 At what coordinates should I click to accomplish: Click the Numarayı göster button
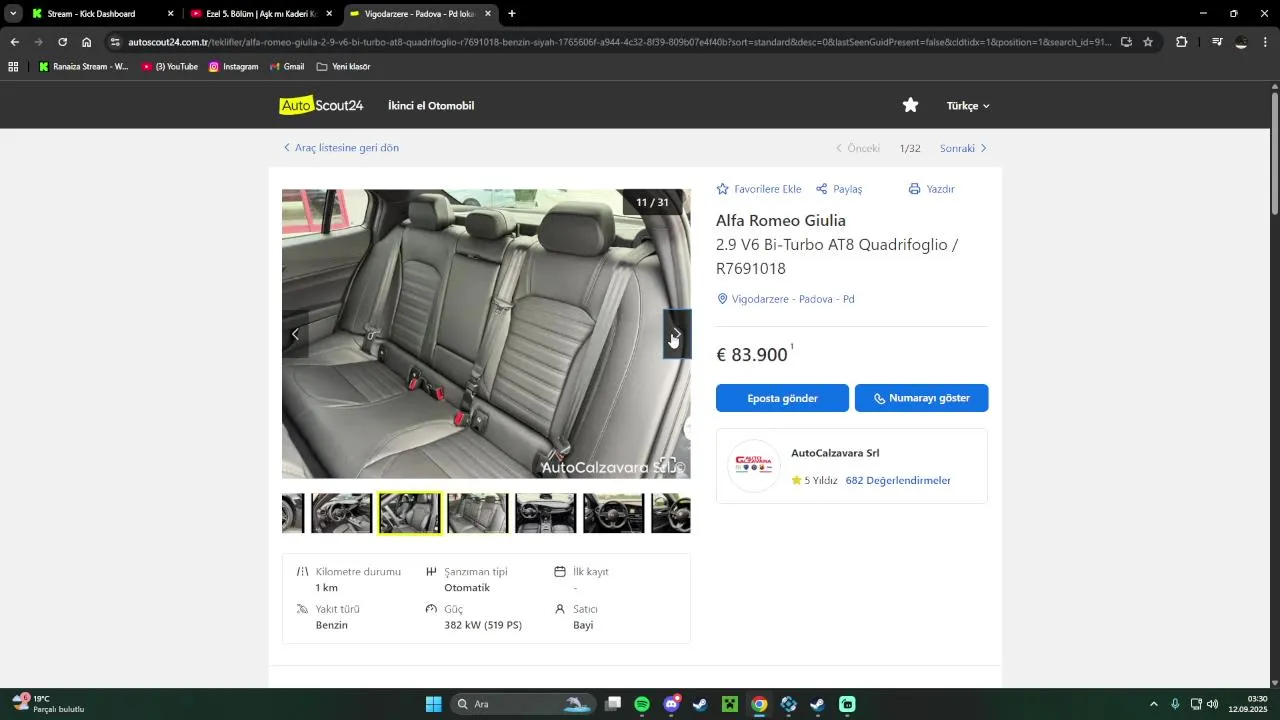click(x=921, y=398)
